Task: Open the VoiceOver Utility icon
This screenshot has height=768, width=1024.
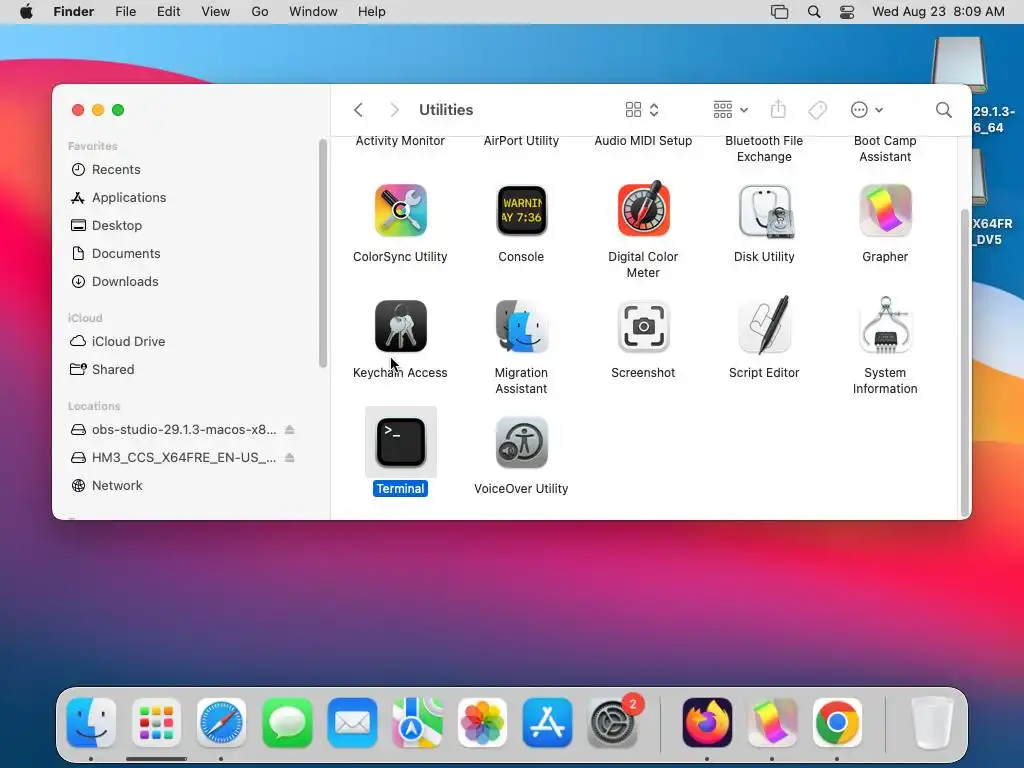Action: click(x=521, y=442)
